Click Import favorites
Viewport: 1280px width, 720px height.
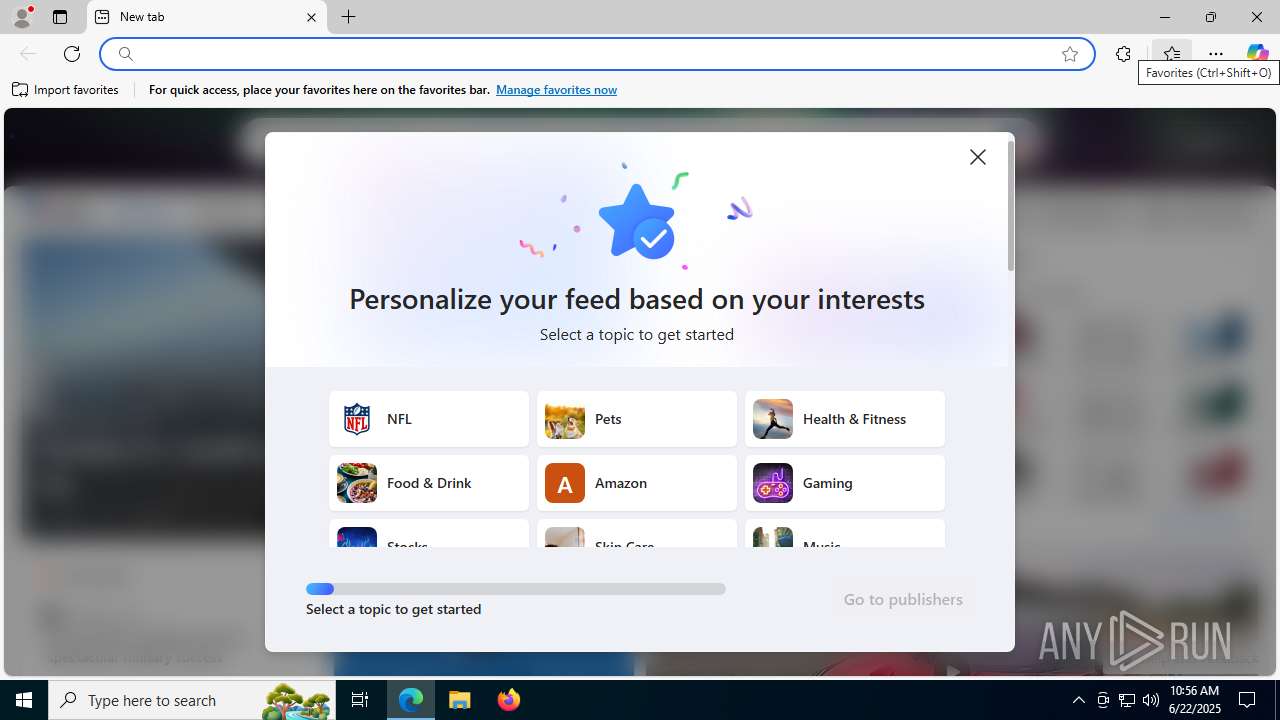pyautogui.click(x=66, y=90)
